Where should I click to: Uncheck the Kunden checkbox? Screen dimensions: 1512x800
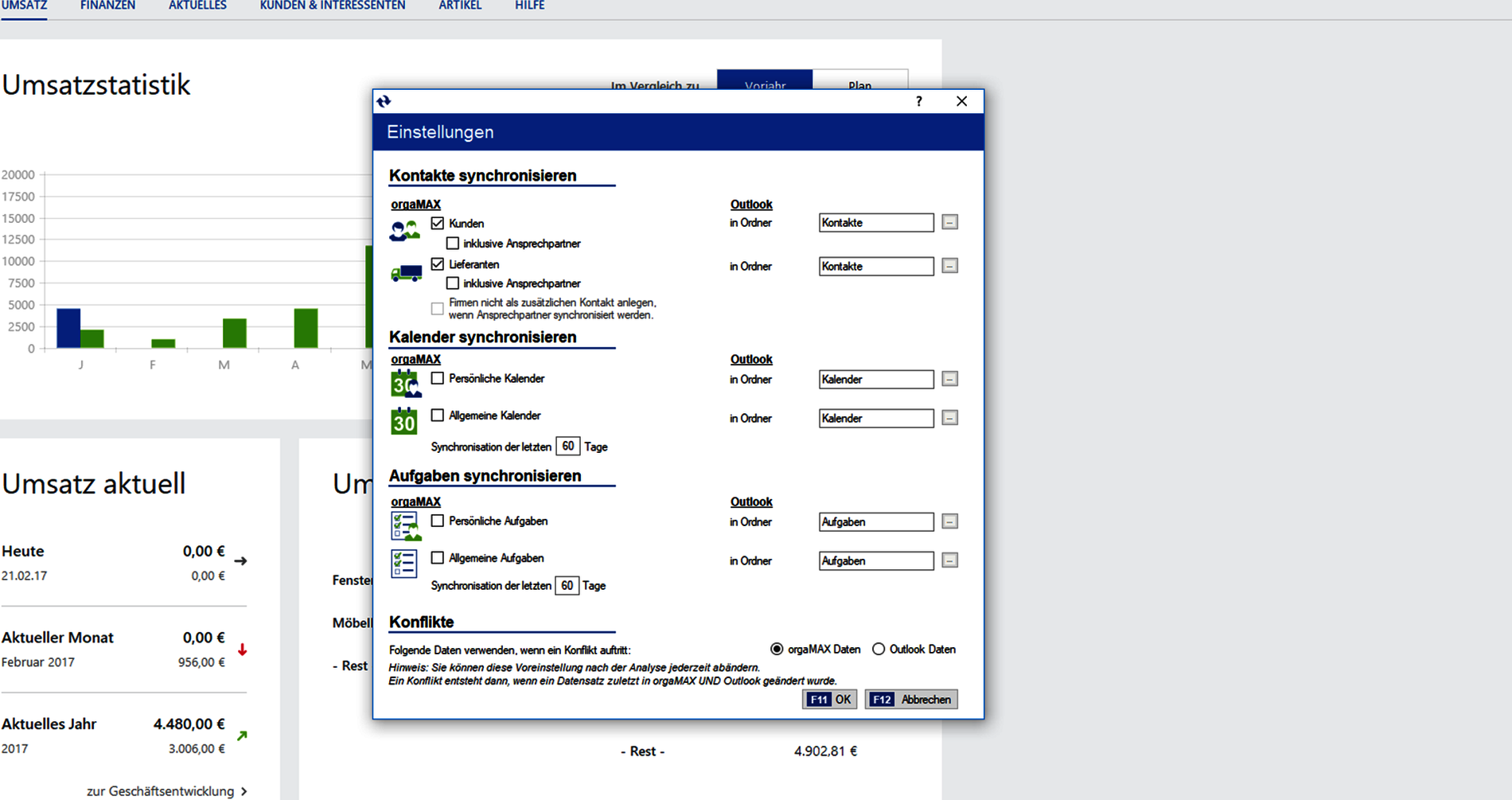438,223
